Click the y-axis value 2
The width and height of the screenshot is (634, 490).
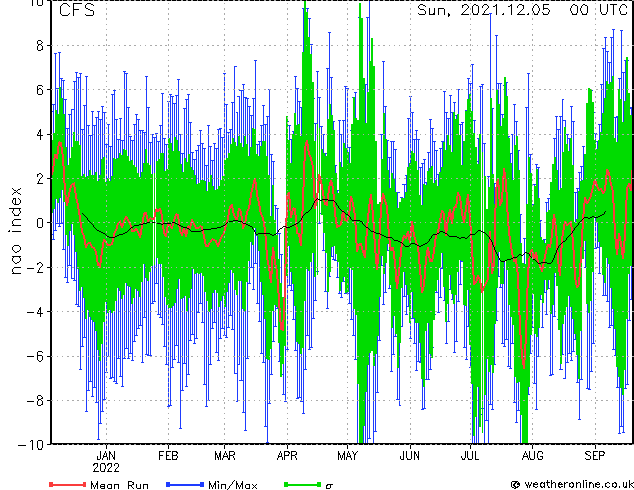[x=40, y=179]
